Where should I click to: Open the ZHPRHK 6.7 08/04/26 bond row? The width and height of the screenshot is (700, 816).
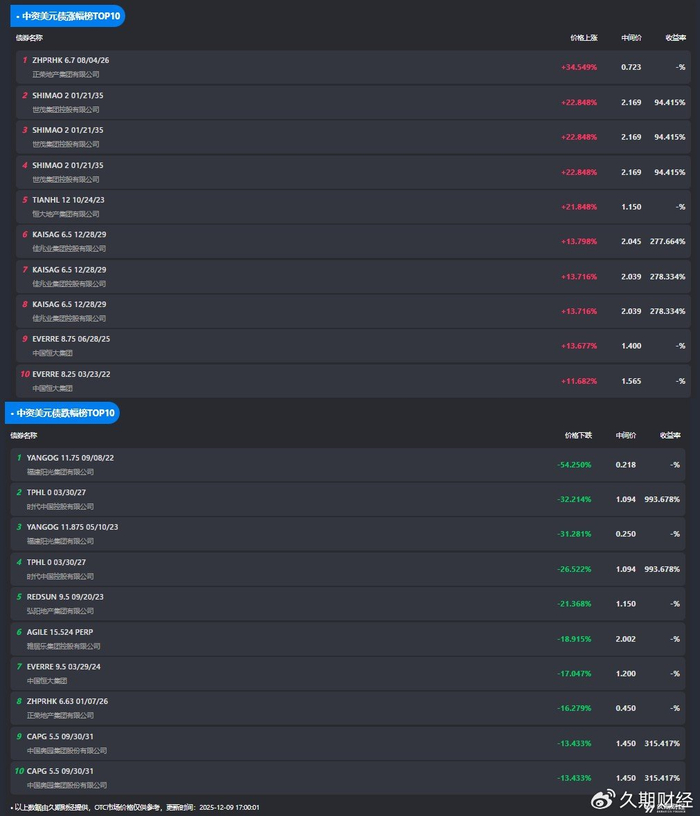(70, 60)
